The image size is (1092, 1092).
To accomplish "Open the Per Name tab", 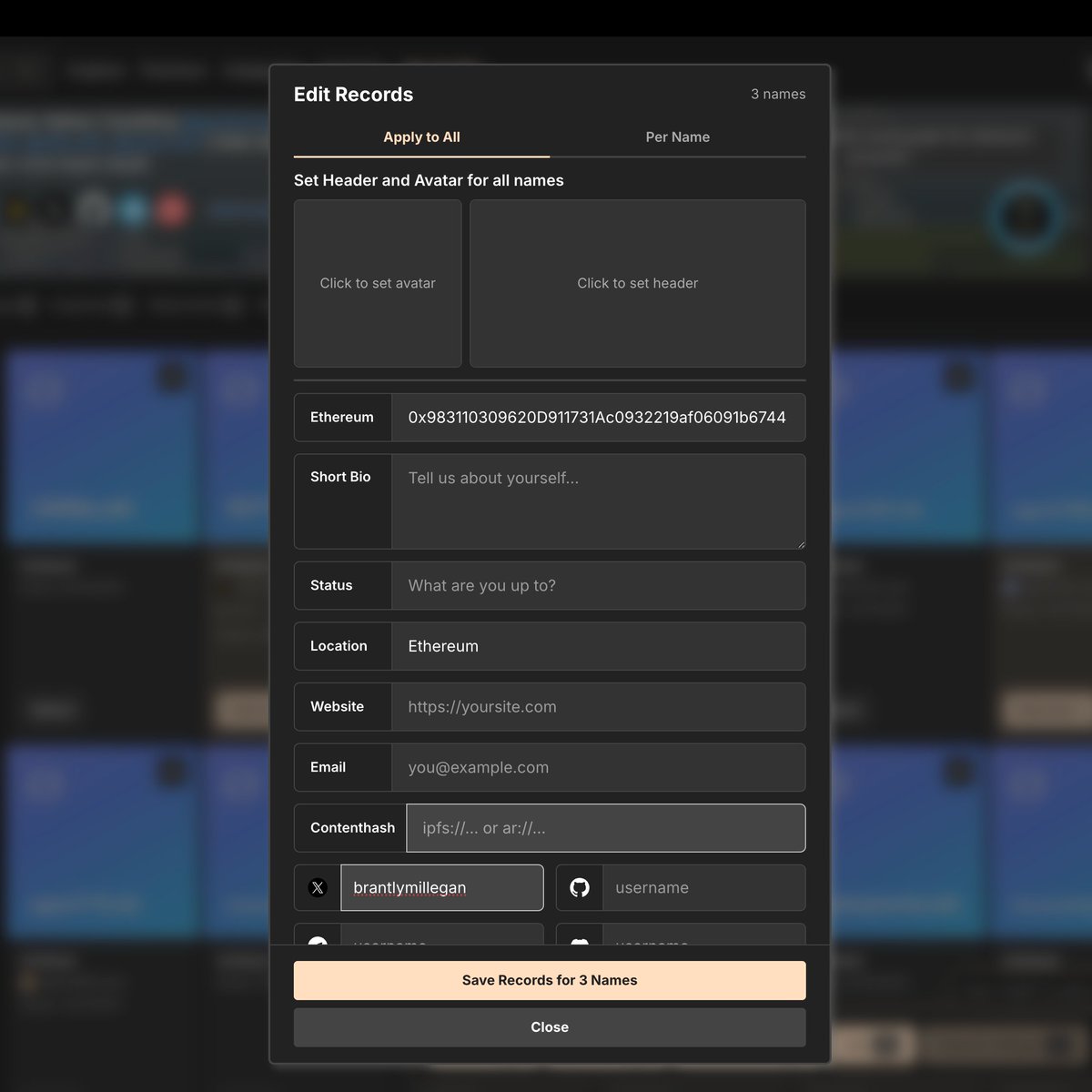I will (x=678, y=137).
